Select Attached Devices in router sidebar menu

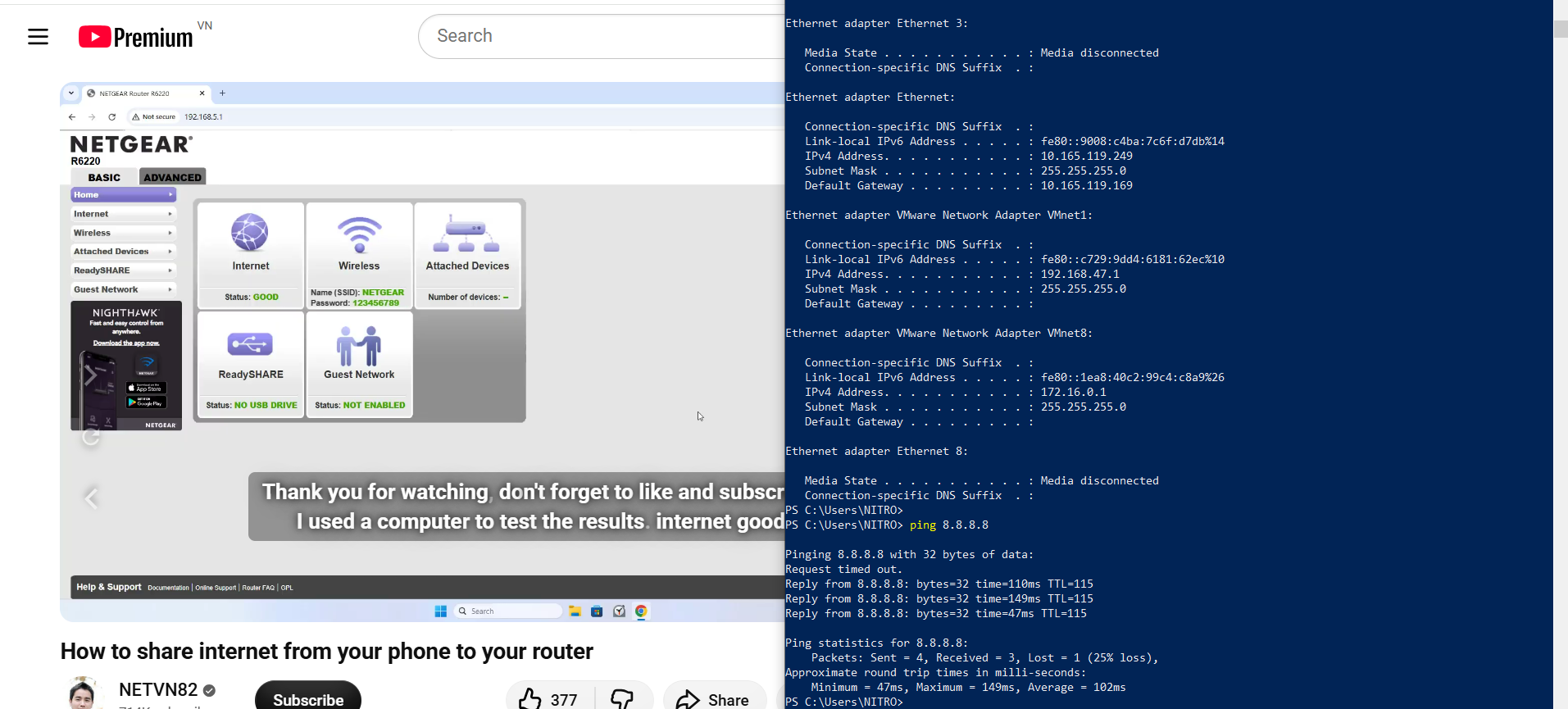coord(123,252)
